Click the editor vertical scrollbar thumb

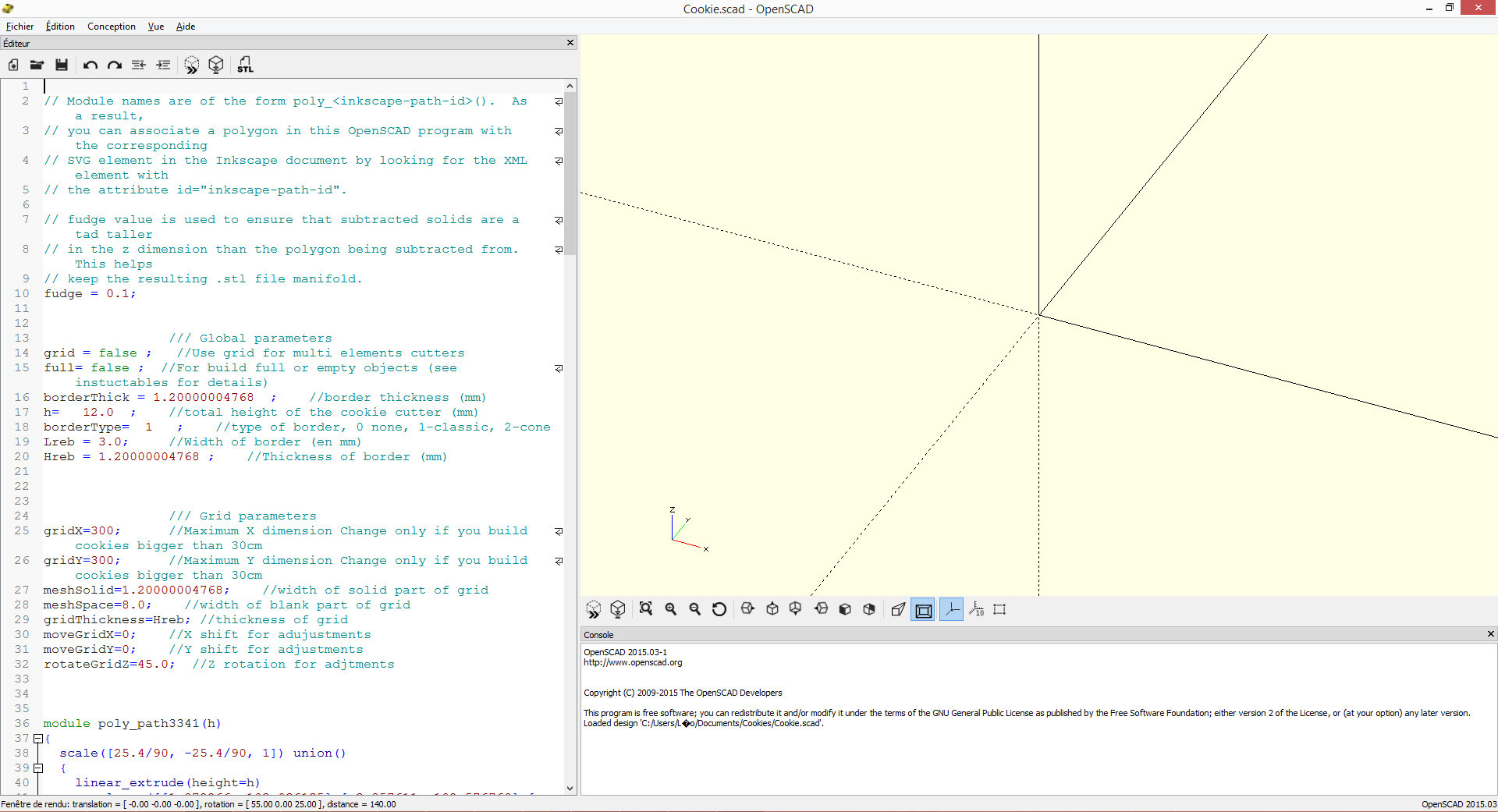click(570, 173)
